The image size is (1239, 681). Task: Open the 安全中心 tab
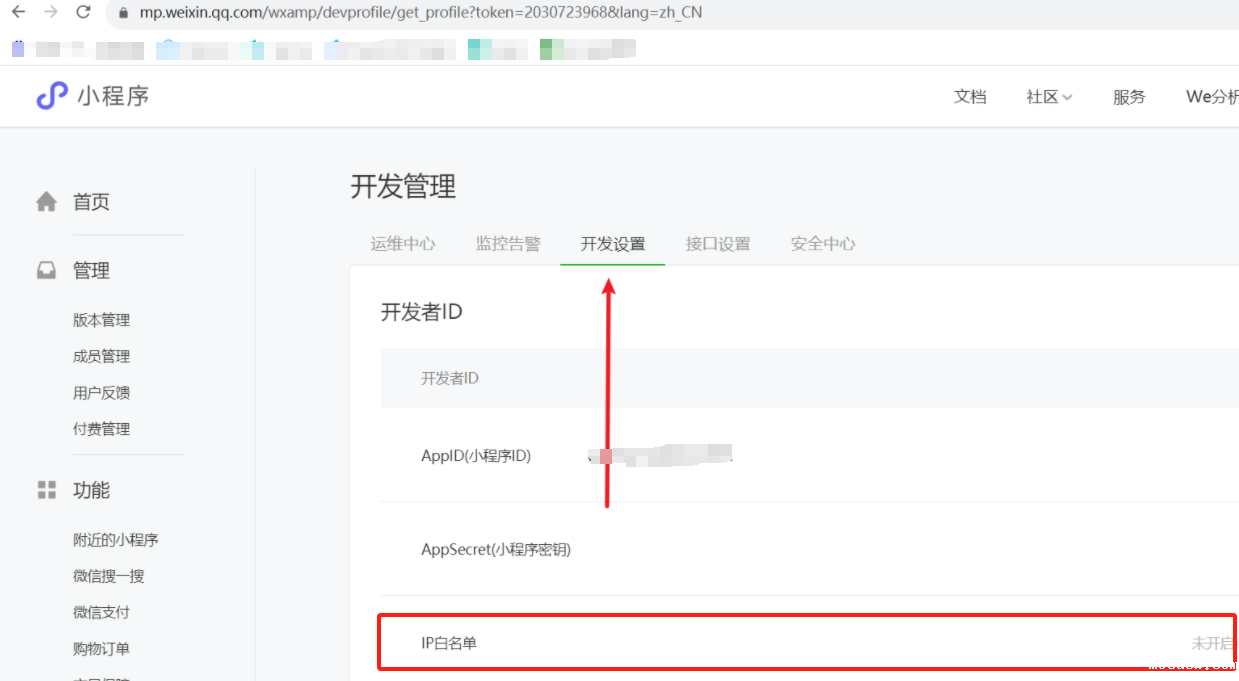(823, 244)
